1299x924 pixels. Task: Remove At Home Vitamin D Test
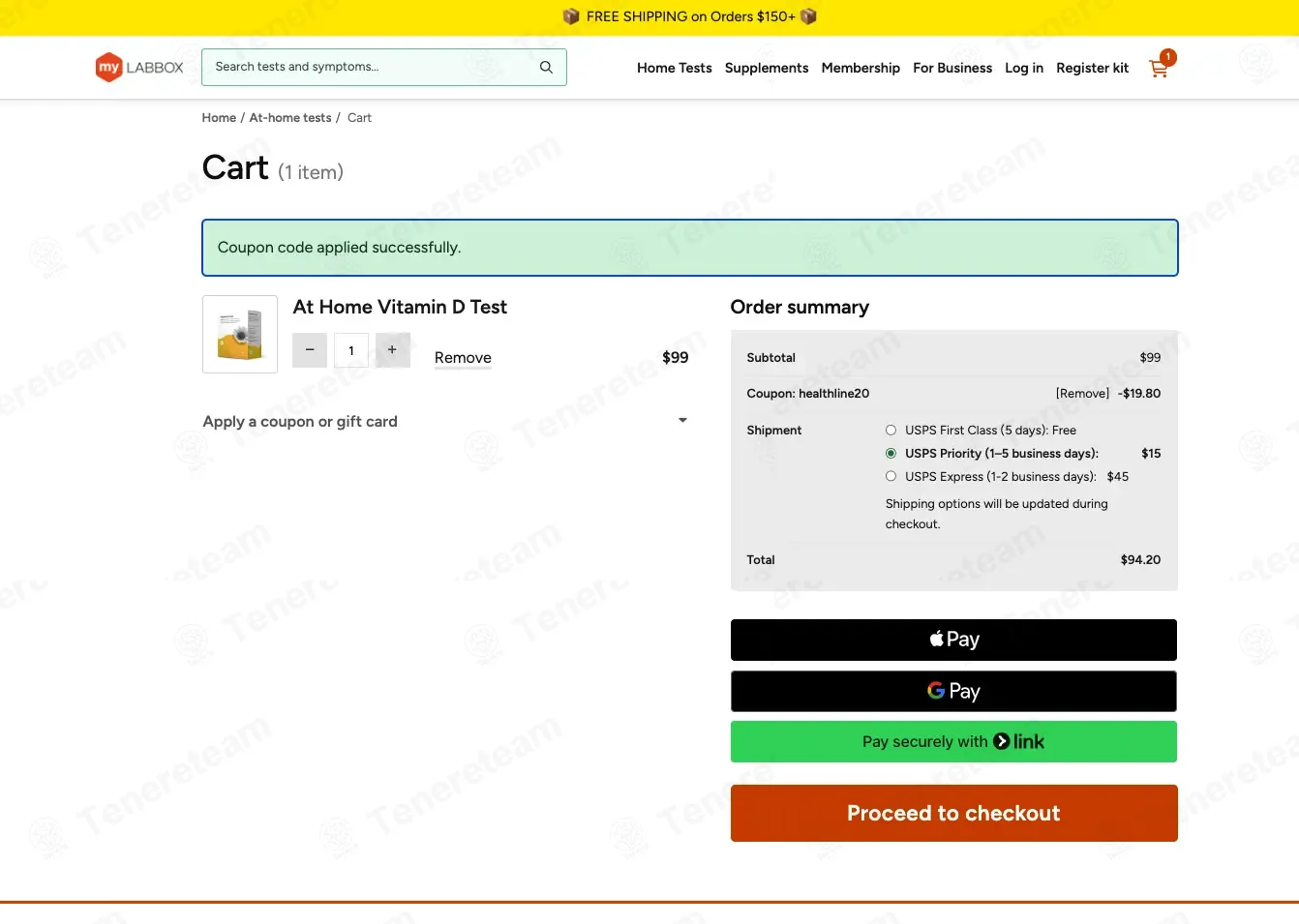[463, 358]
